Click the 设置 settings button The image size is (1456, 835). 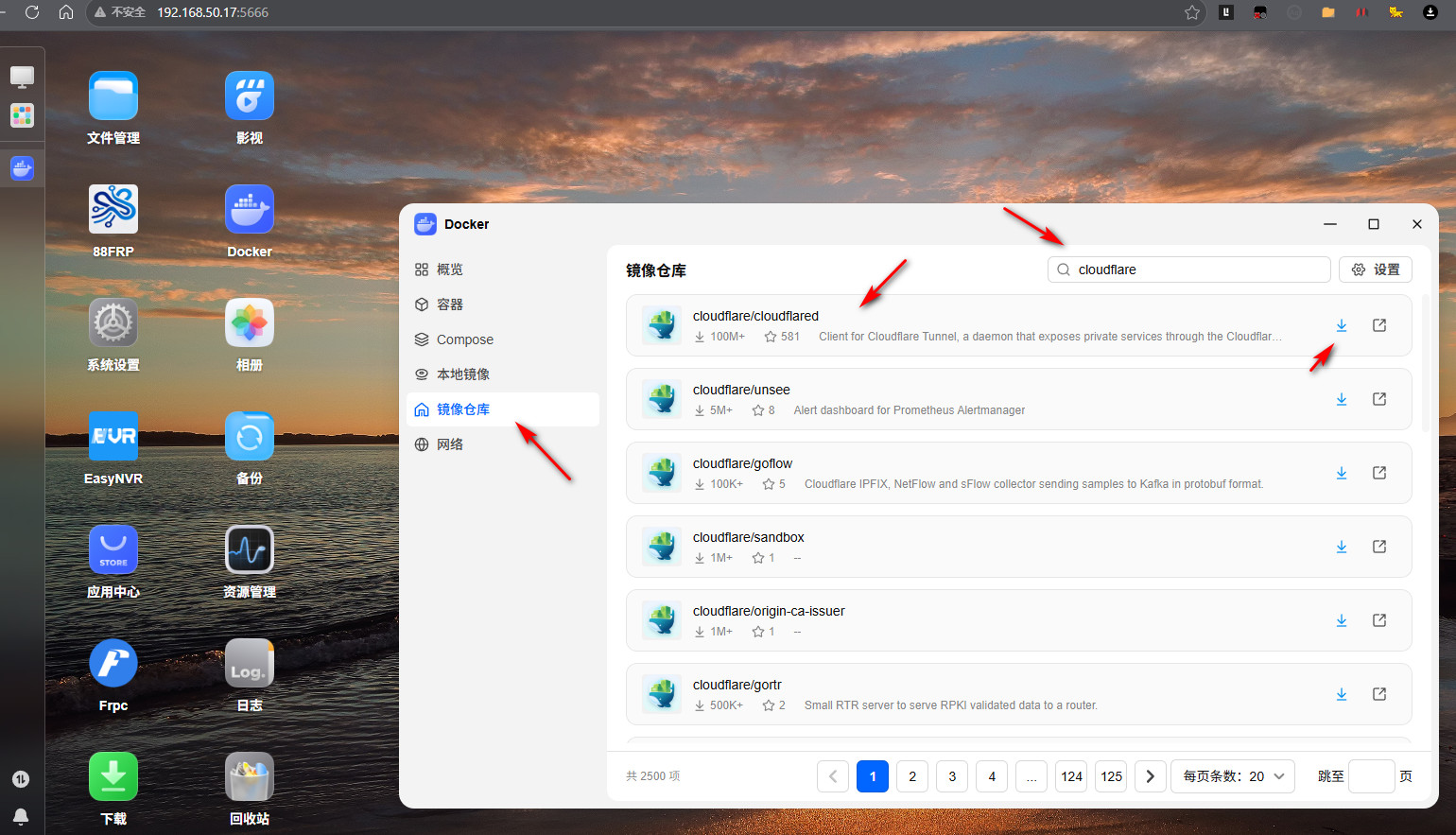[1376, 270]
